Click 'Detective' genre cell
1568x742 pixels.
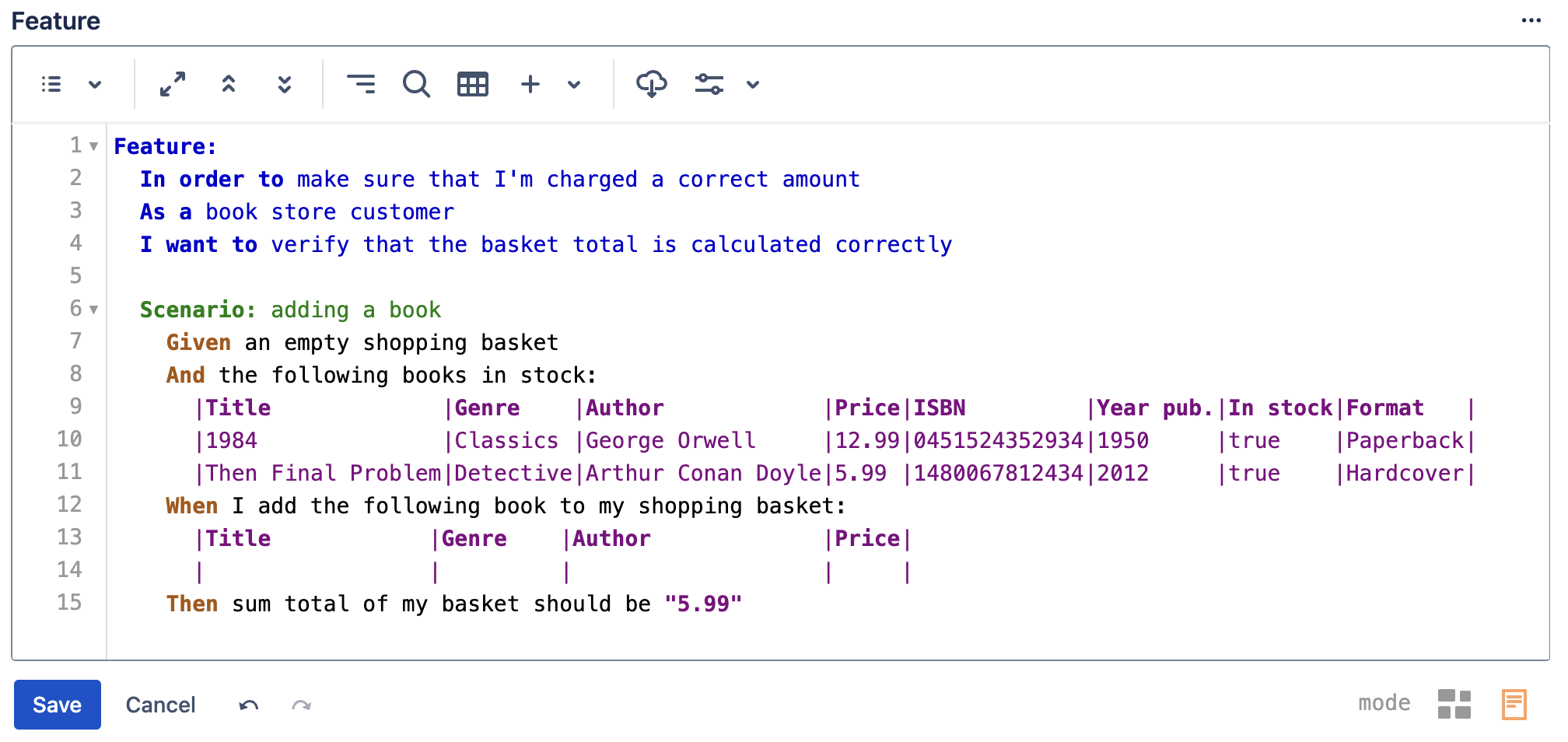513,473
